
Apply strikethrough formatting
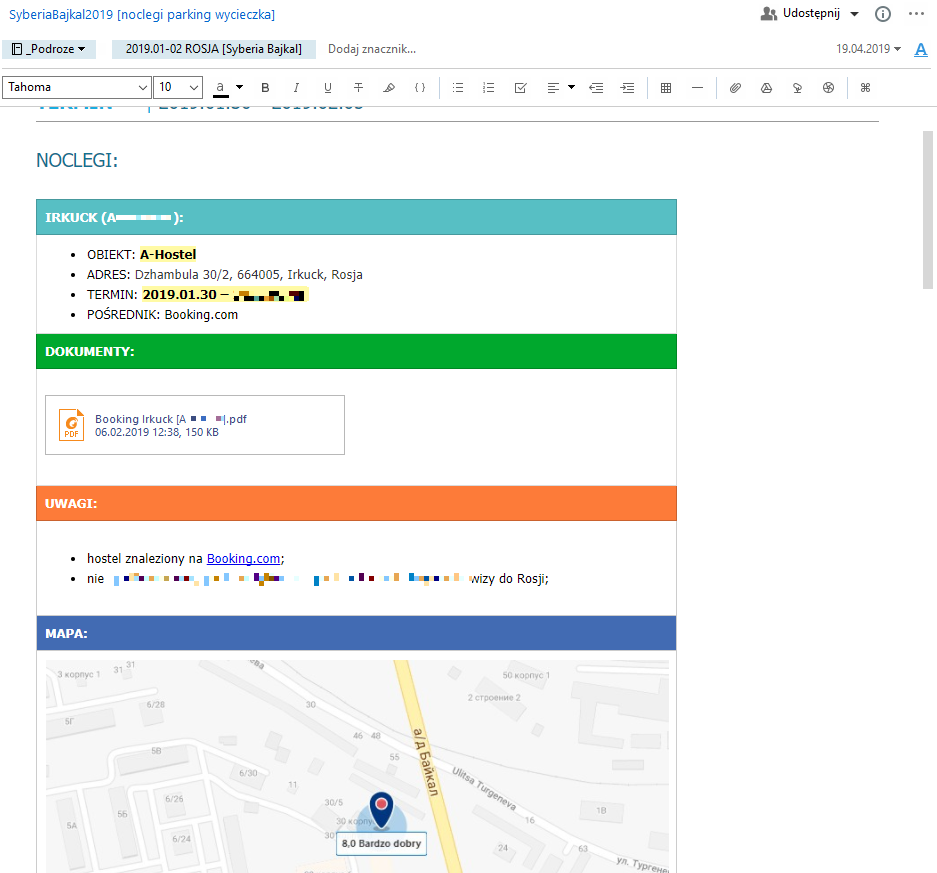pos(359,88)
